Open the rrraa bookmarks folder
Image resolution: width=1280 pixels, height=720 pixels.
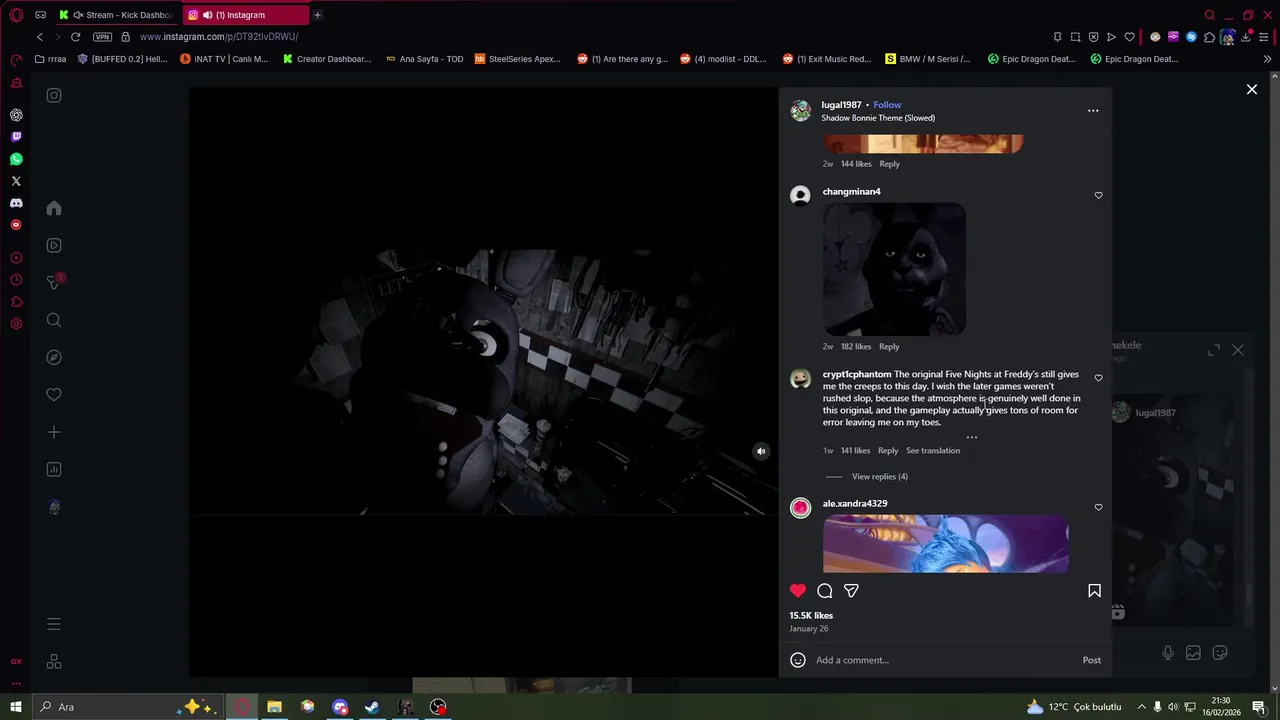[x=50, y=59]
